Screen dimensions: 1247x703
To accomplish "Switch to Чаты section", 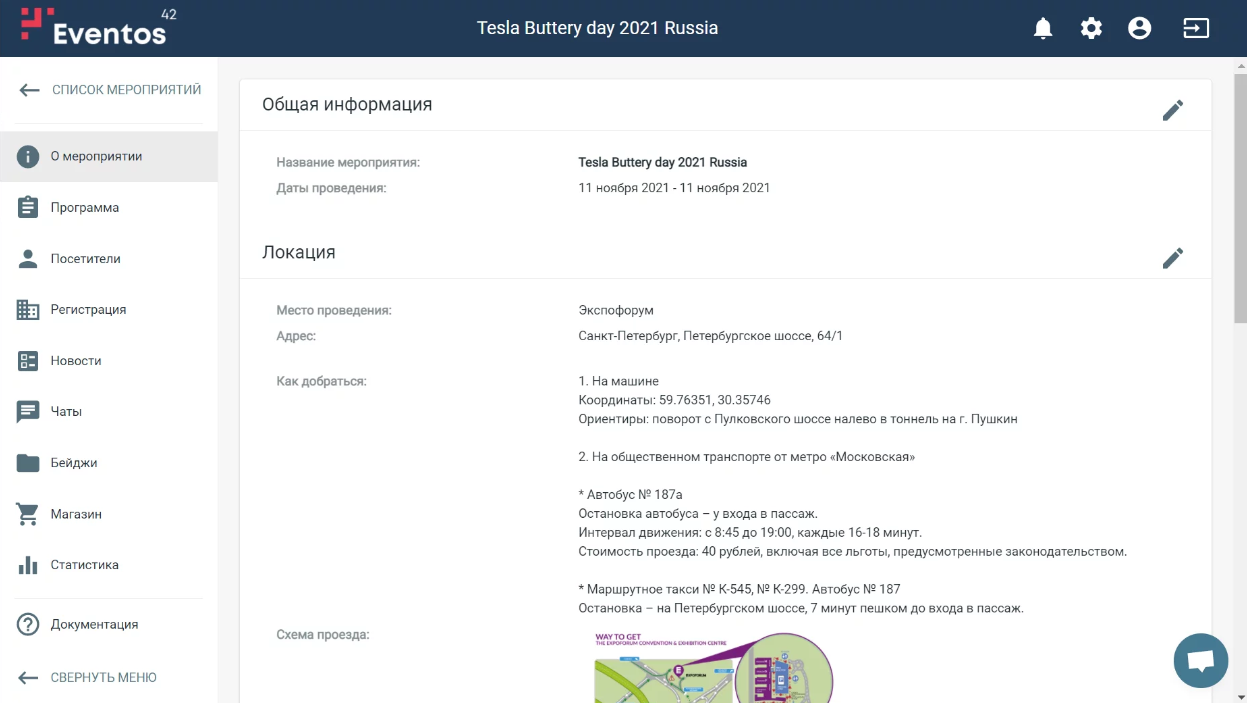I will 109,411.
